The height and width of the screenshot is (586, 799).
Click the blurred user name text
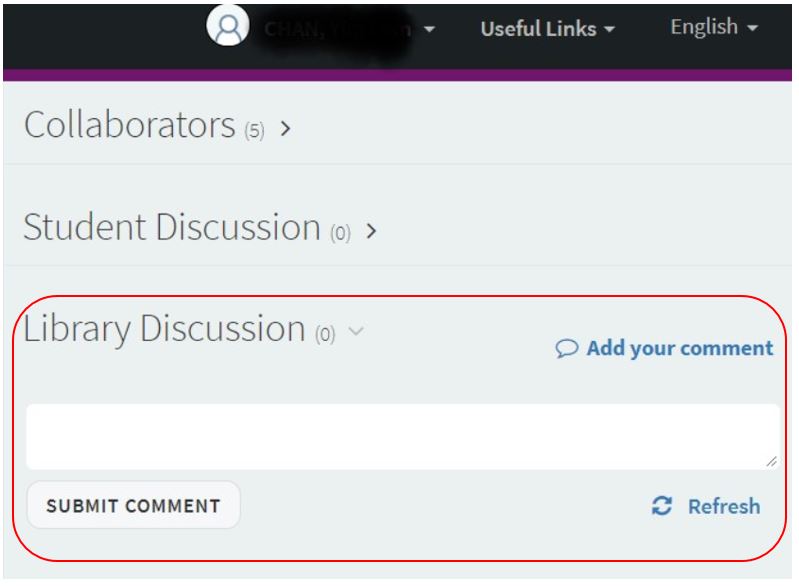[x=337, y=30]
